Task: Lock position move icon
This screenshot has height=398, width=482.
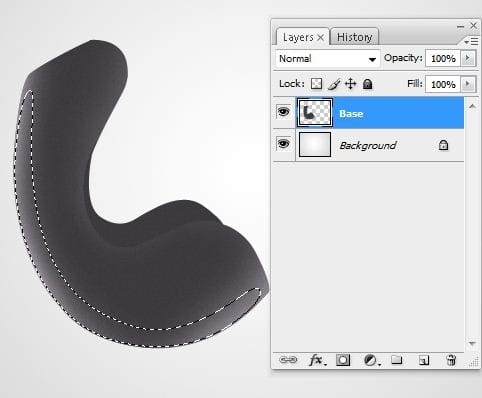Action: (x=350, y=84)
